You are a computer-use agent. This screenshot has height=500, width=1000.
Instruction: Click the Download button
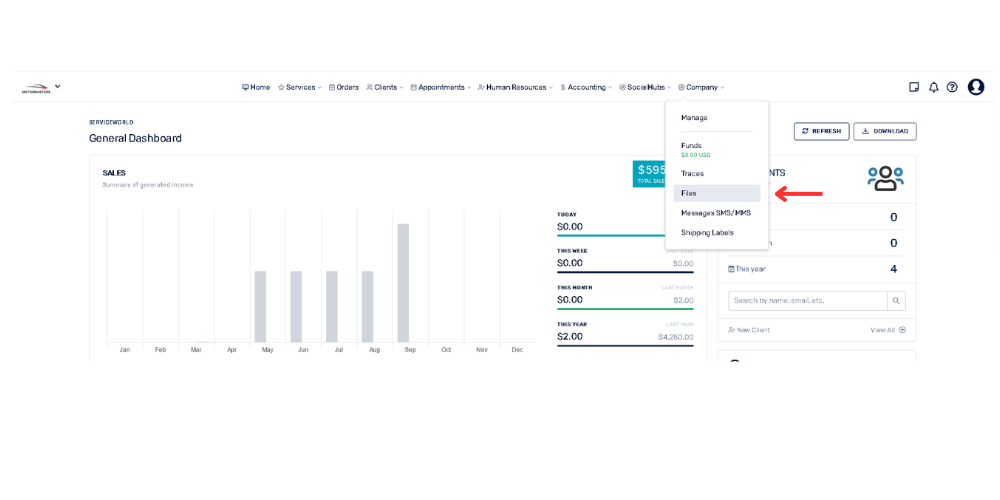click(884, 131)
